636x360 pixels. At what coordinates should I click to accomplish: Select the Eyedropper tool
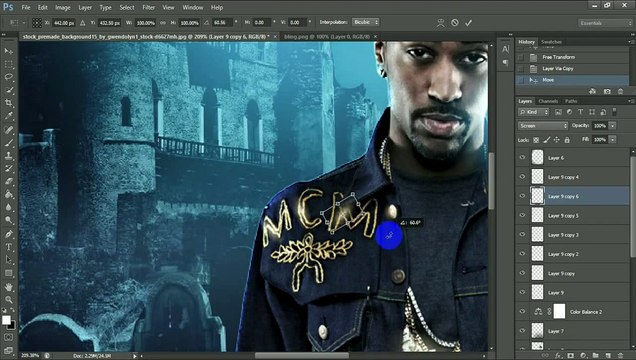coord(9,116)
